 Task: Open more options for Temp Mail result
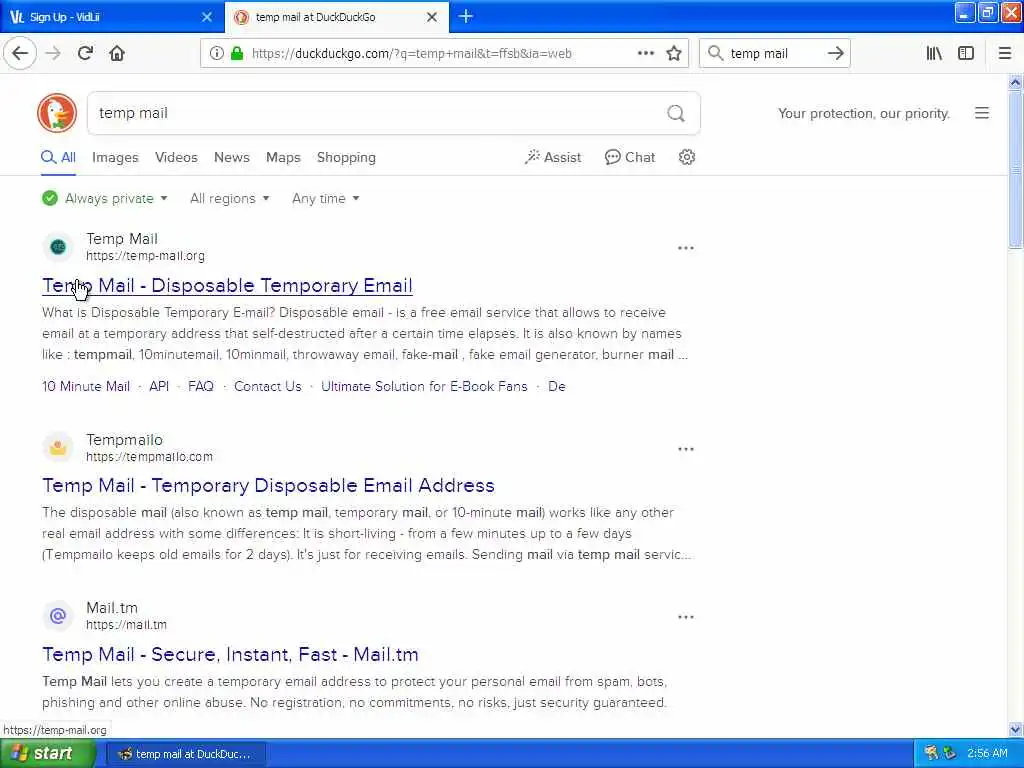pyautogui.click(x=685, y=248)
